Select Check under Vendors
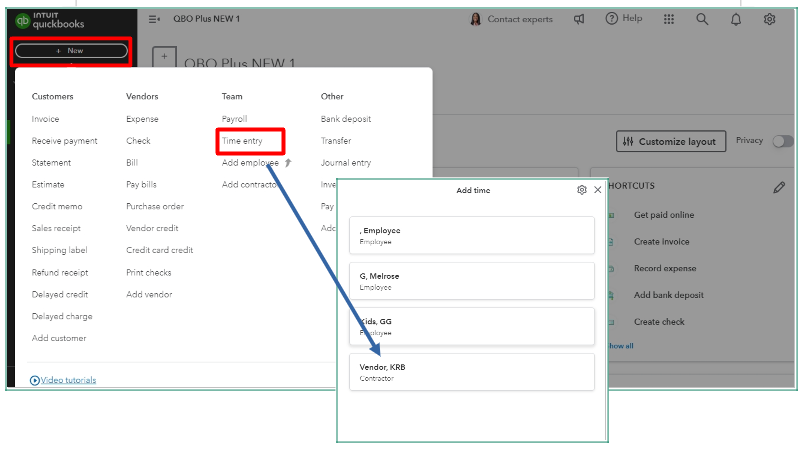The width and height of the screenshot is (802, 452). [138, 141]
